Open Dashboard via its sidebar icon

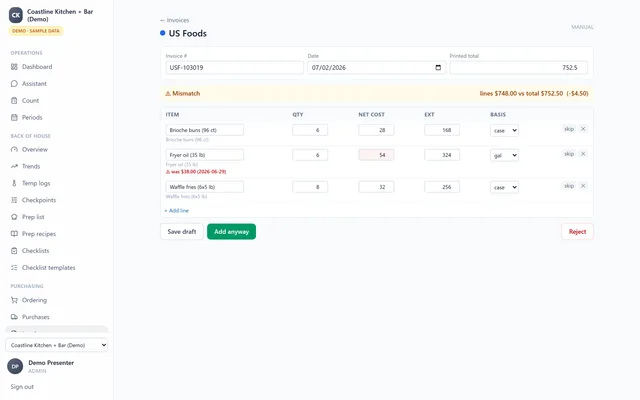tap(14, 67)
